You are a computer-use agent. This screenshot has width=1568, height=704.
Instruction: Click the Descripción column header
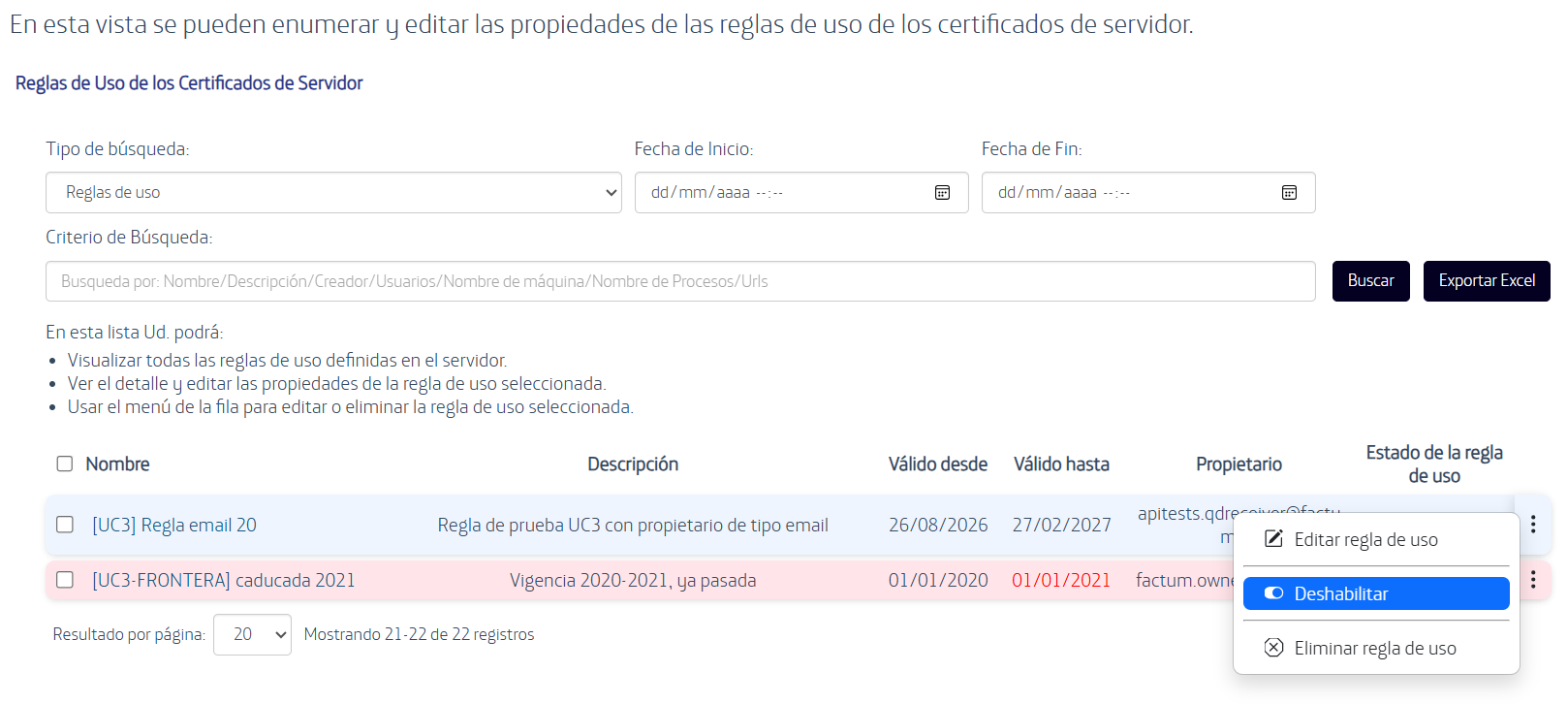(633, 464)
